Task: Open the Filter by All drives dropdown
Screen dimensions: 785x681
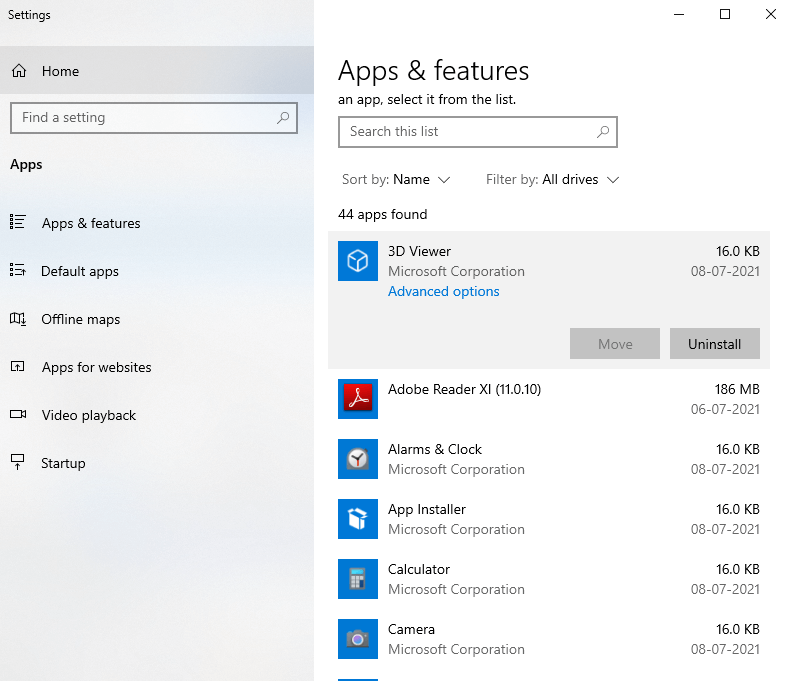Action: (x=553, y=179)
